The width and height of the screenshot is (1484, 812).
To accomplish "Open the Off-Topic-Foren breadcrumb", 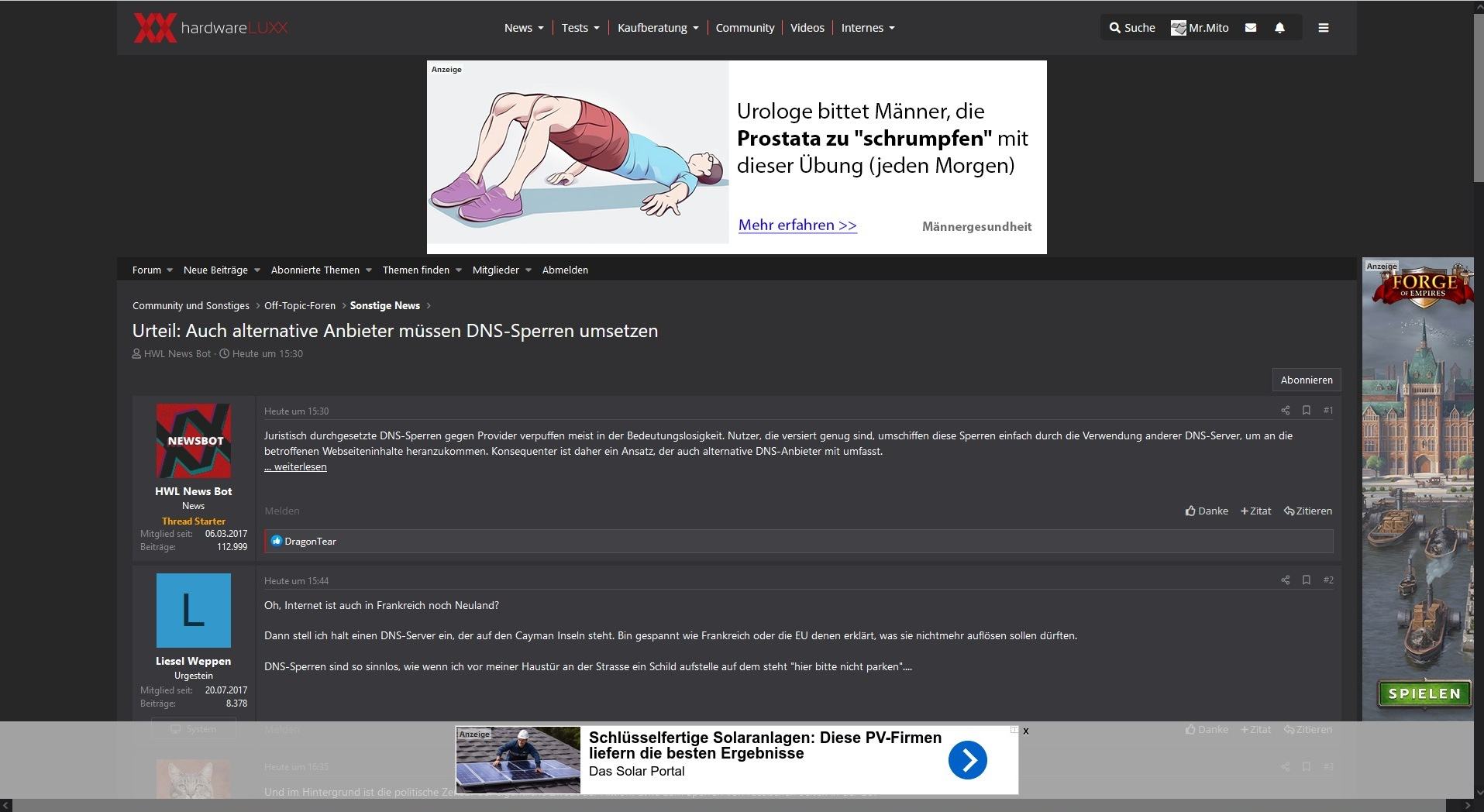I will [300, 305].
